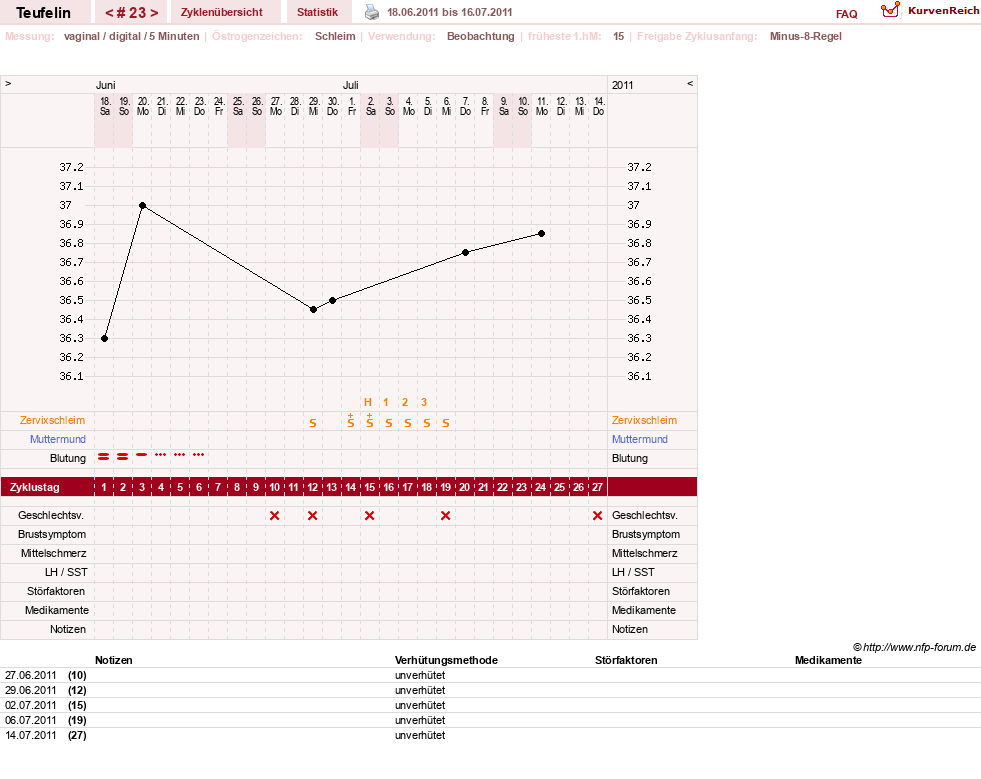Image resolution: width=981 pixels, height=779 pixels.
Task: Click spotting dots on cycle day 5
Action: (180, 454)
